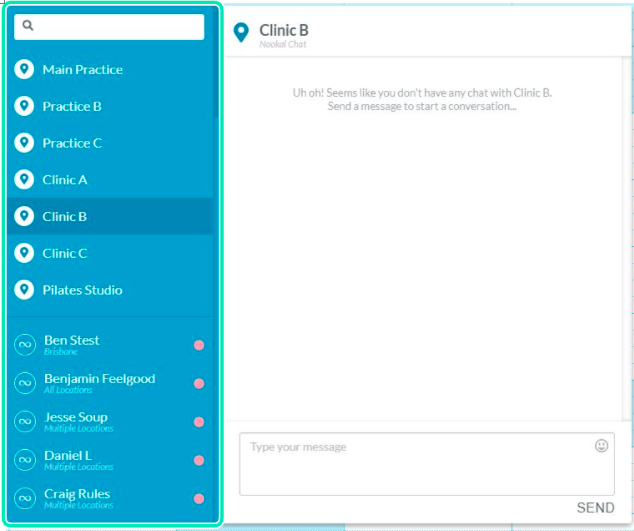Open chat with Daniel L

[x=110, y=460]
